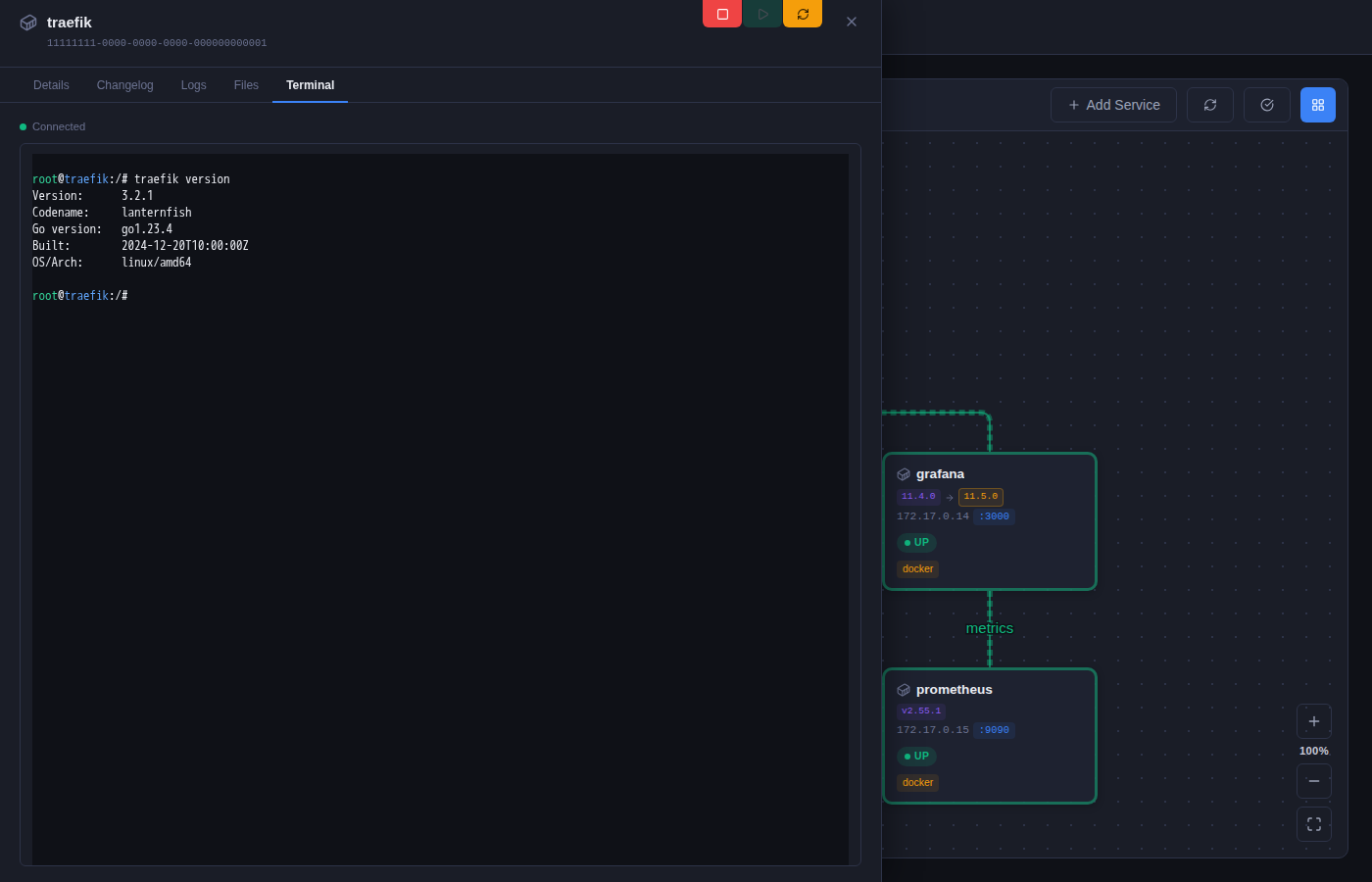Click the Add Service button
Screen dimensions: 1372x882
(1114, 105)
